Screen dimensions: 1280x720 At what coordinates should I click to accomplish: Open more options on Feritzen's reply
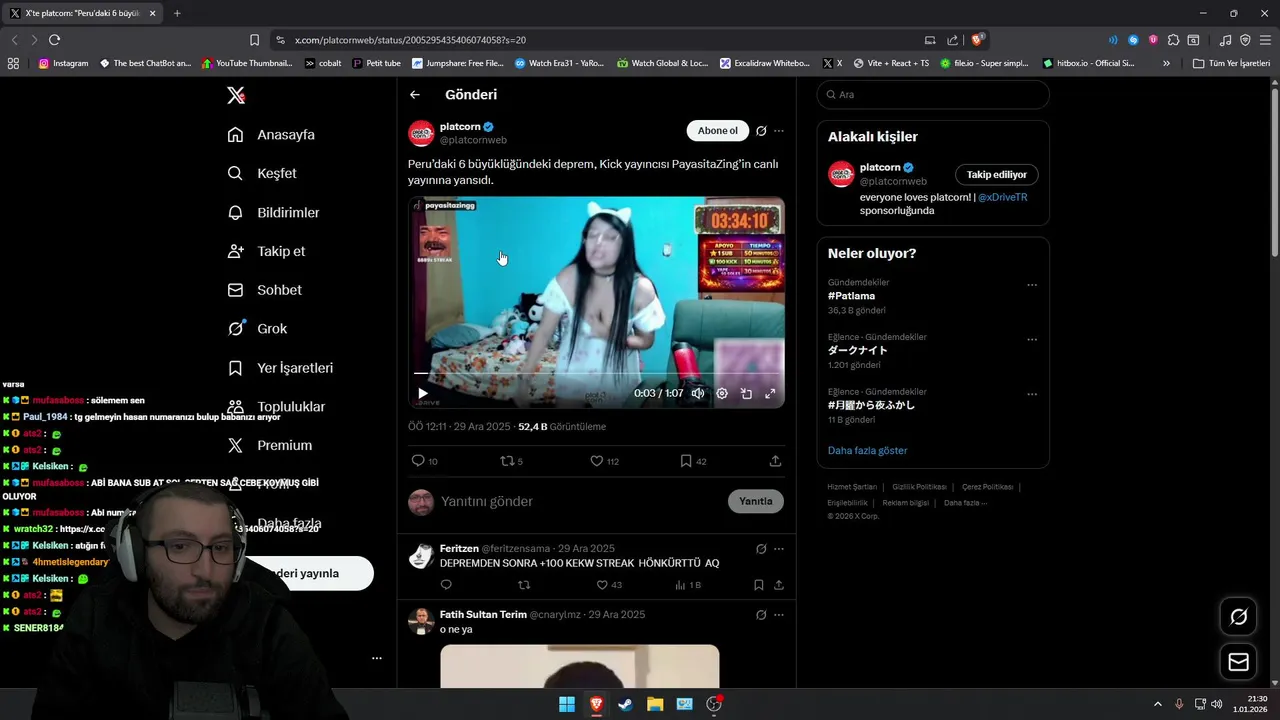779,549
